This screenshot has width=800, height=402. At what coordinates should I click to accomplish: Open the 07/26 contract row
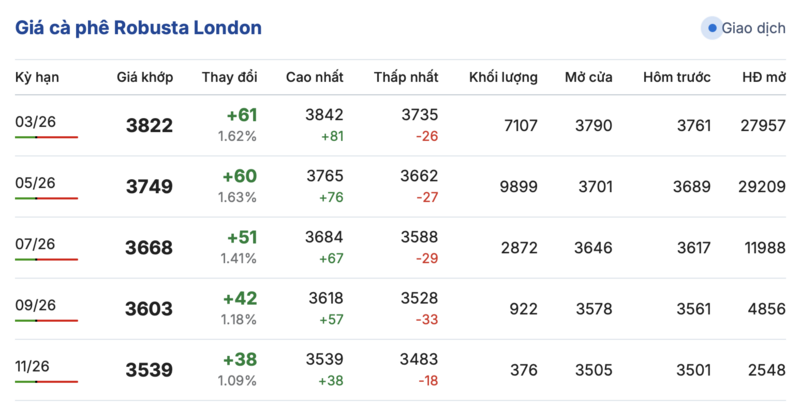tap(34, 244)
